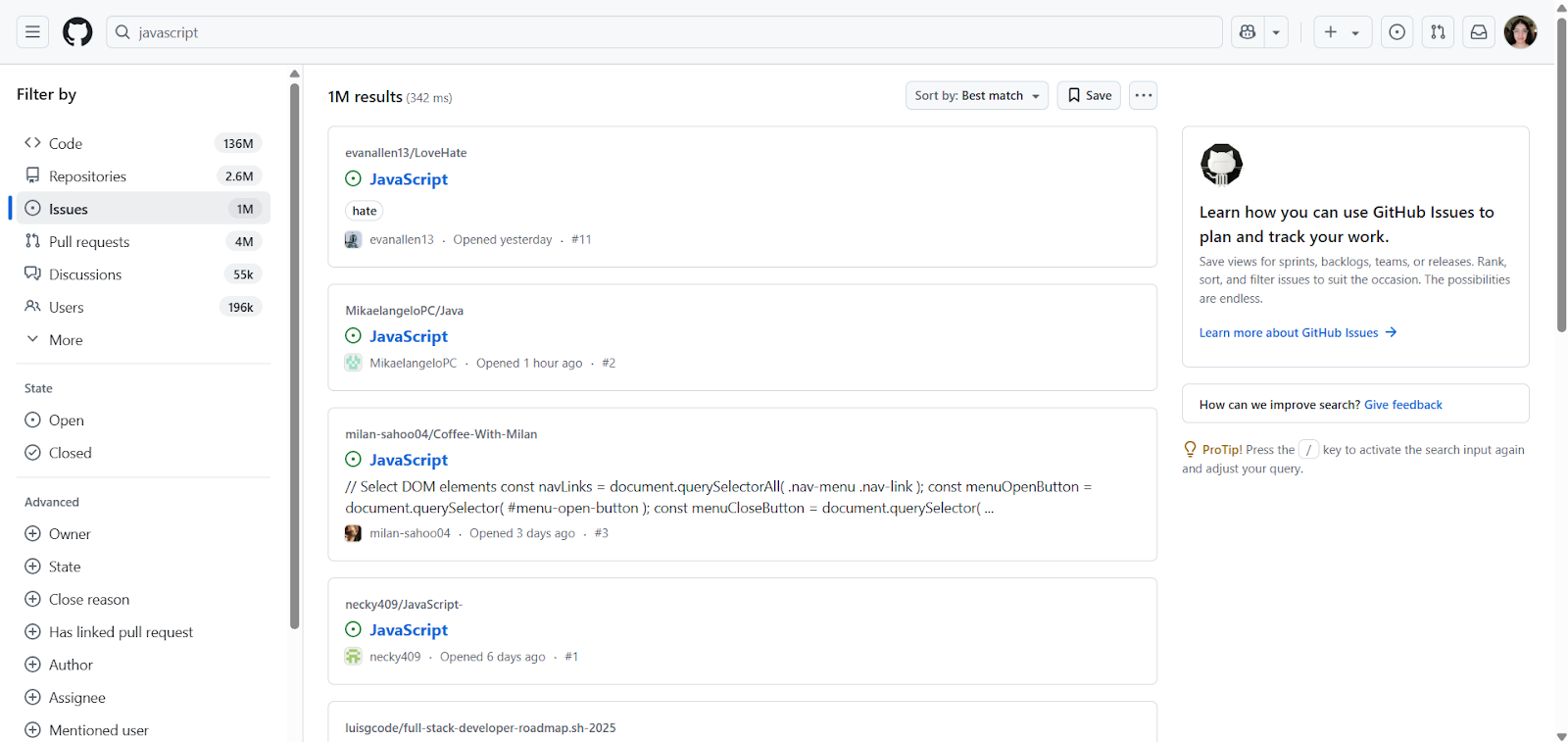Add Has linked pull request filter
This screenshot has width=1568, height=742.
point(143,632)
